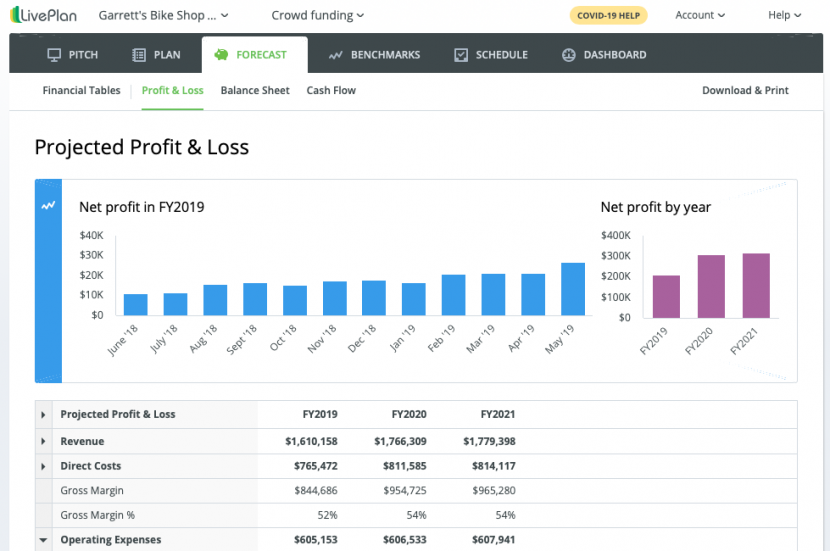This screenshot has width=830, height=551.
Task: Click the Dashboard gauge icon
Action: [x=569, y=55]
